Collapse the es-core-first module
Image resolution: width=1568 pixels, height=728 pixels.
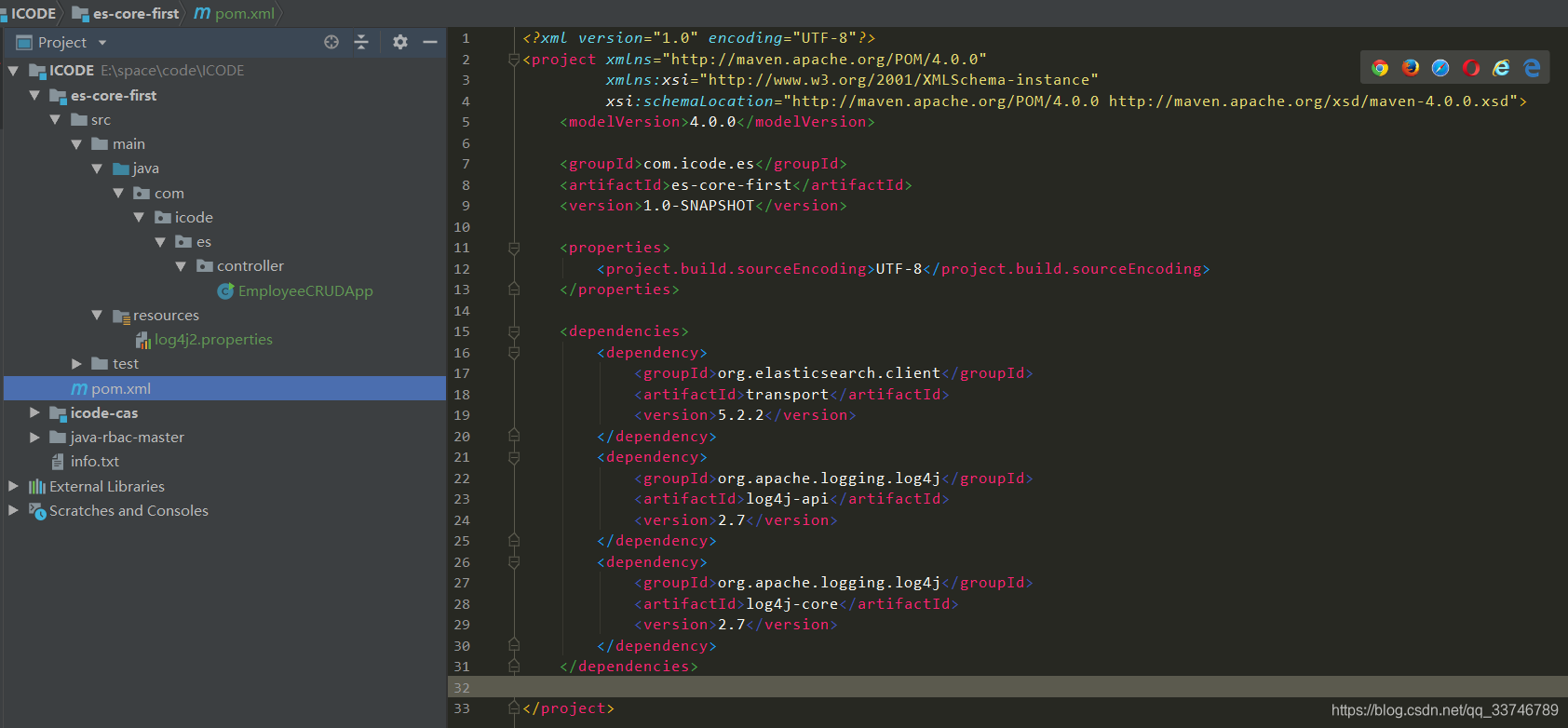point(34,95)
